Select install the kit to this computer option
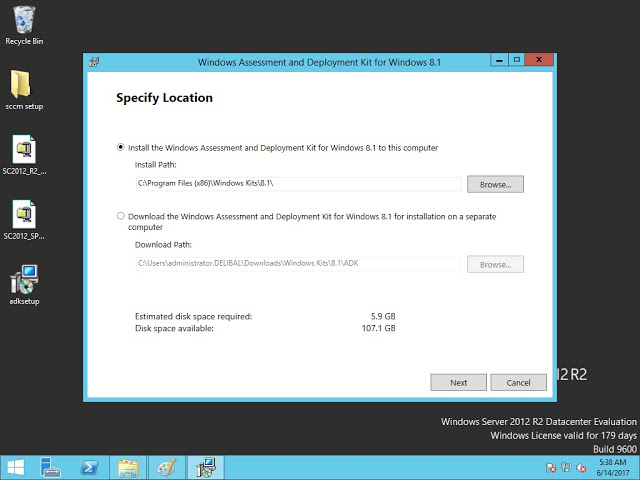 point(121,147)
